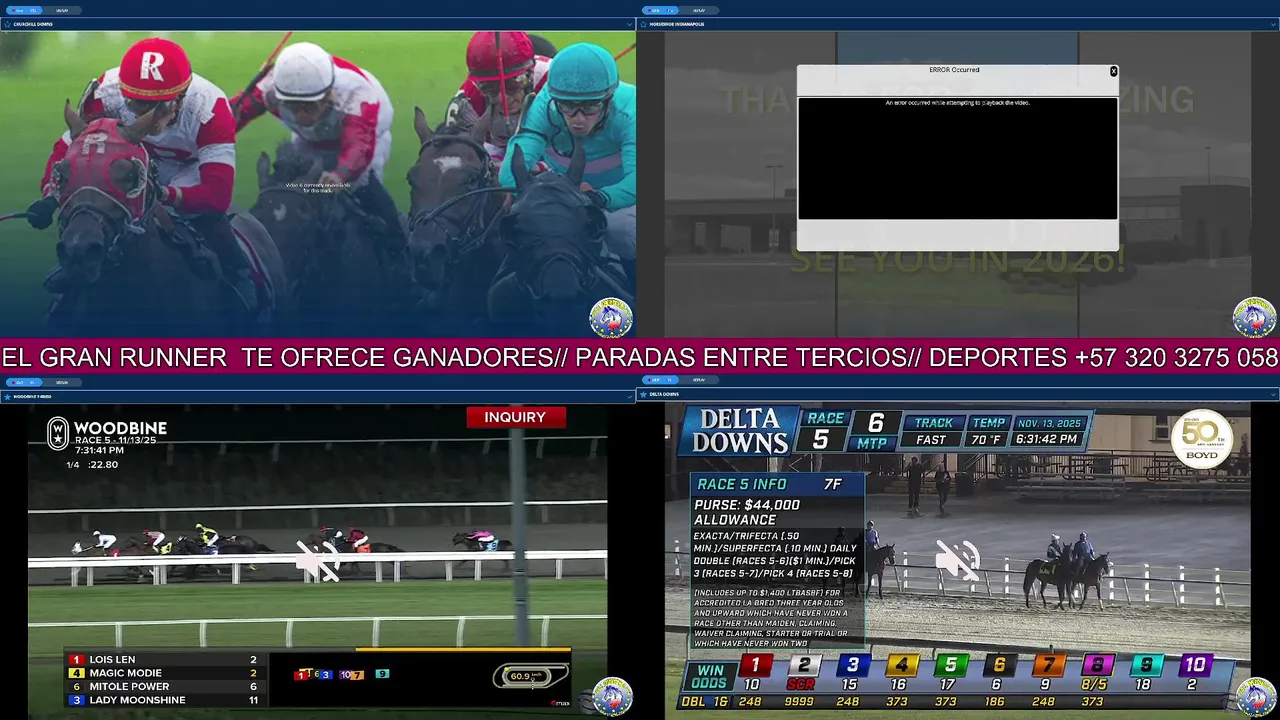Favorite Churchill Downs with star icon
1280x720 pixels.
pos(7,24)
